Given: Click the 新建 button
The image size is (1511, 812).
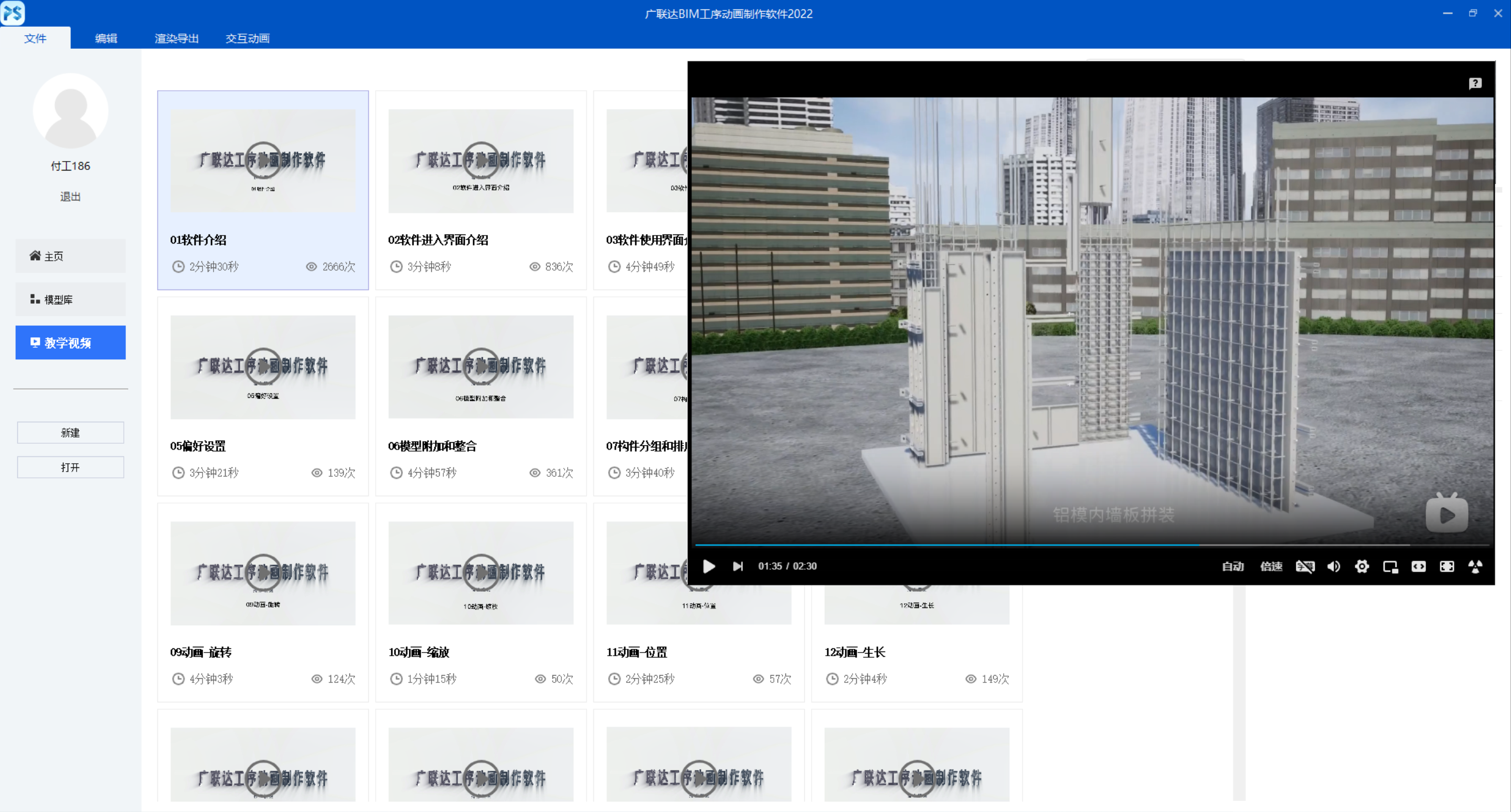Looking at the screenshot, I should [70, 433].
